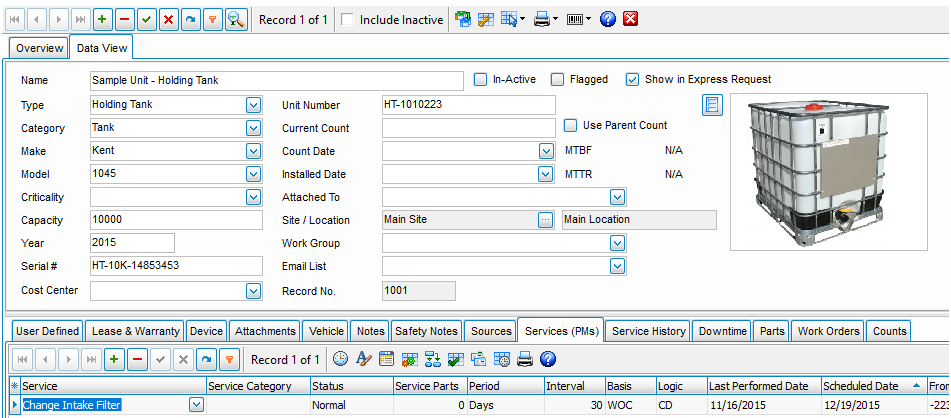
Task: Click the clock icon in Services toolbar
Action: [x=341, y=360]
